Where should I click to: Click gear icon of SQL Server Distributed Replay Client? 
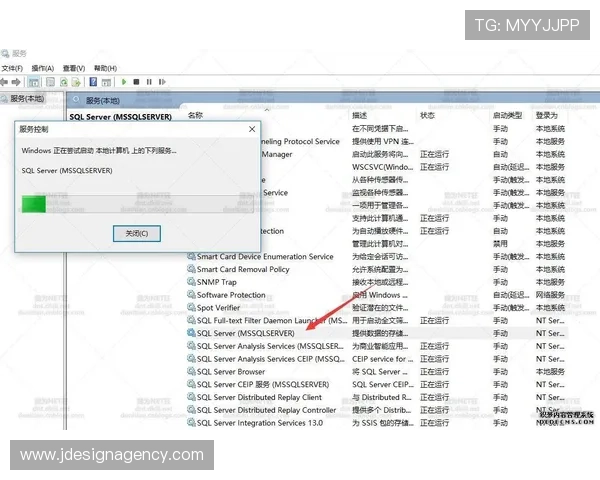point(191,397)
